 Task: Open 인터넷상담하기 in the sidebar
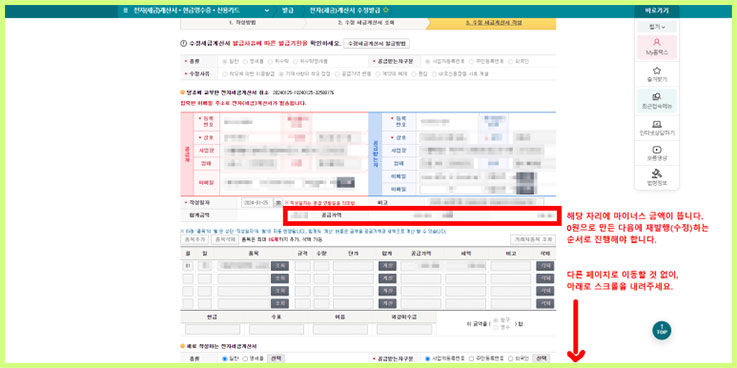657,127
